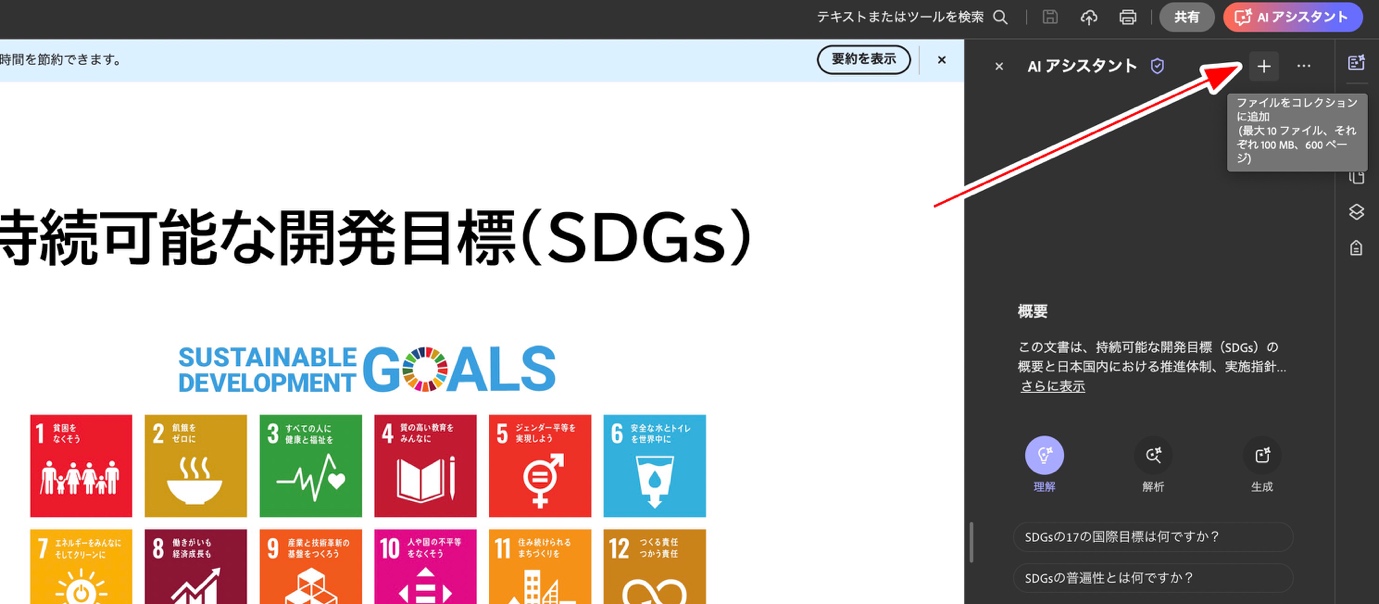Click the copy pages icon in sidebar
Viewport: 1379px width, 604px height.
pos(1356,175)
